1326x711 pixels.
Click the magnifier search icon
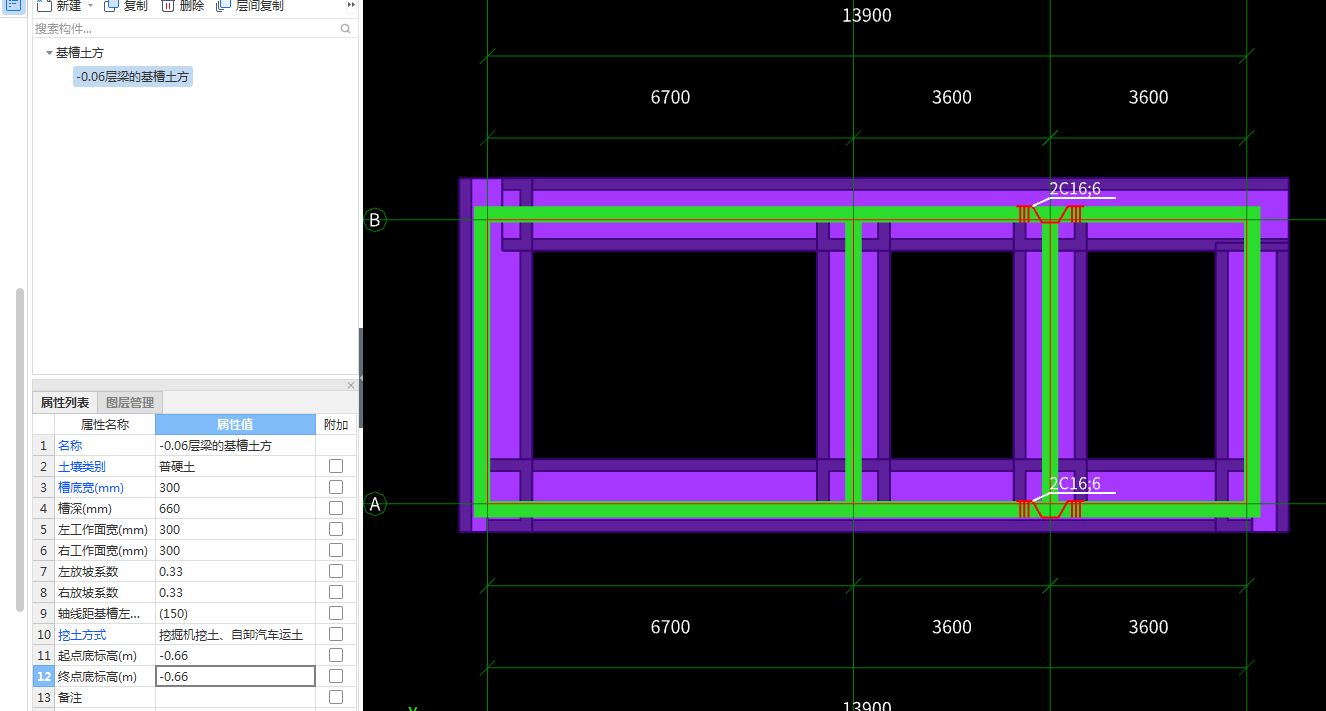346,29
